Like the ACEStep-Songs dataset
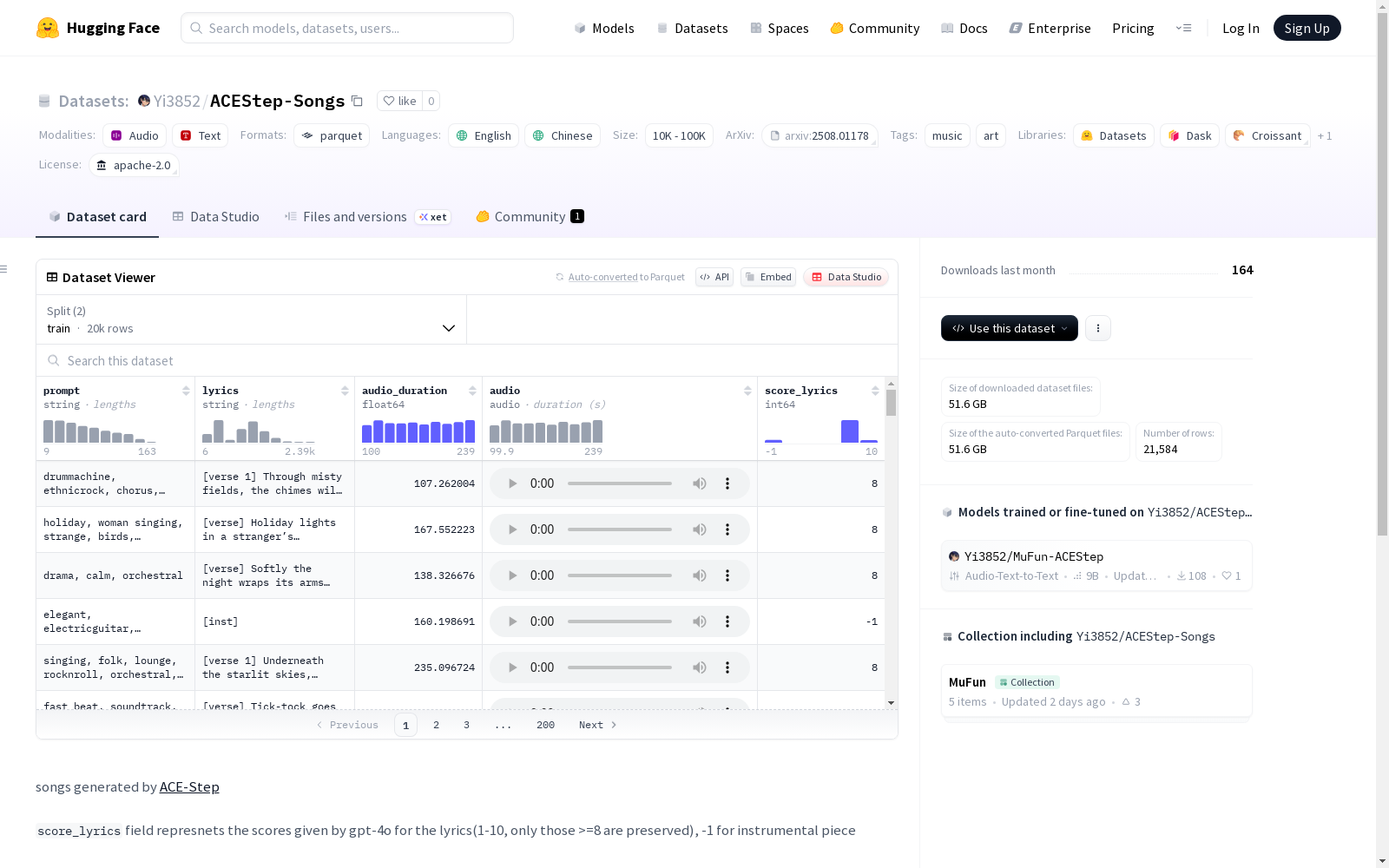 click(400, 101)
